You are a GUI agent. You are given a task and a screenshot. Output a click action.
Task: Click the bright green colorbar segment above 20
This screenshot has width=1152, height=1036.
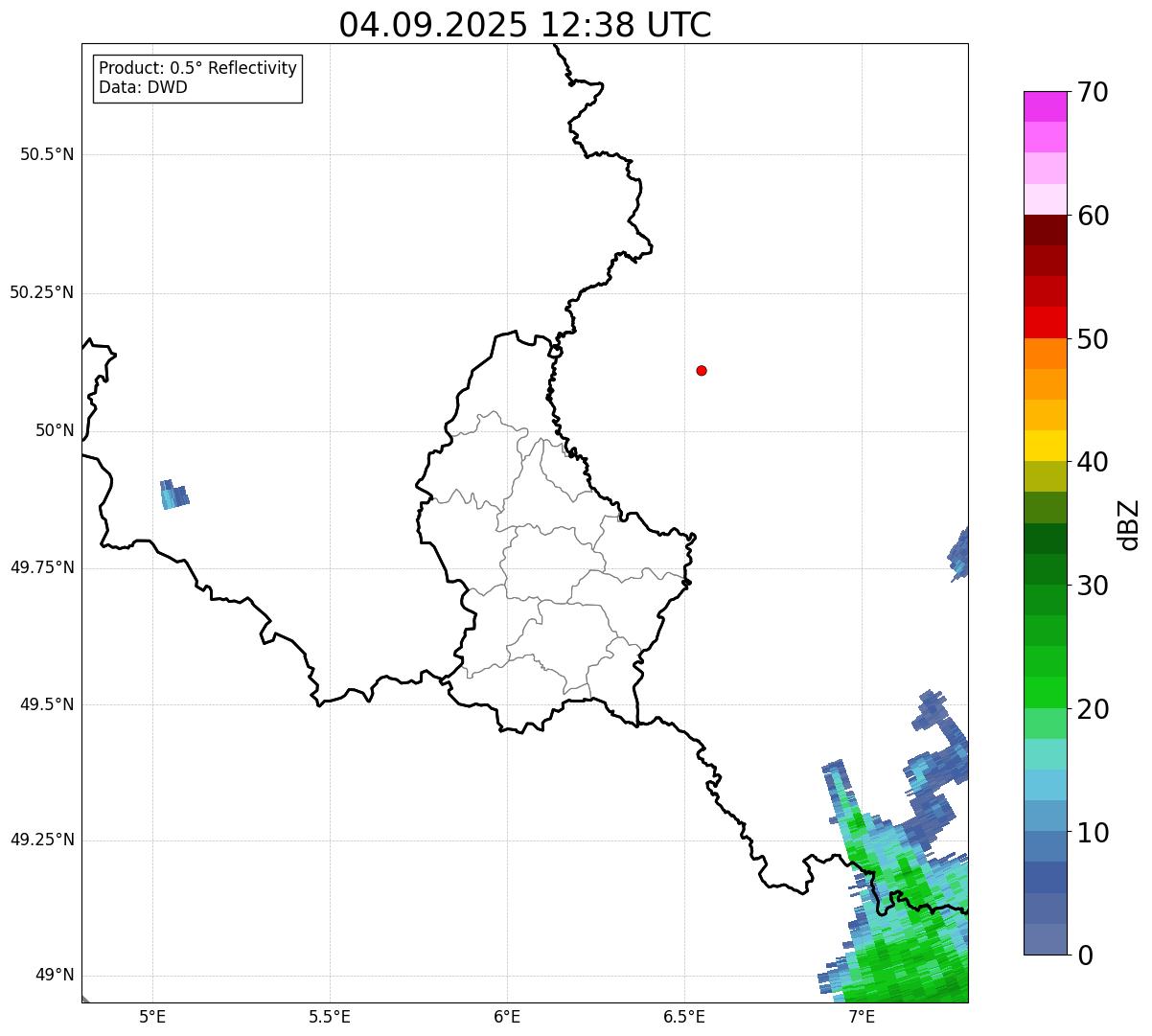1045,693
